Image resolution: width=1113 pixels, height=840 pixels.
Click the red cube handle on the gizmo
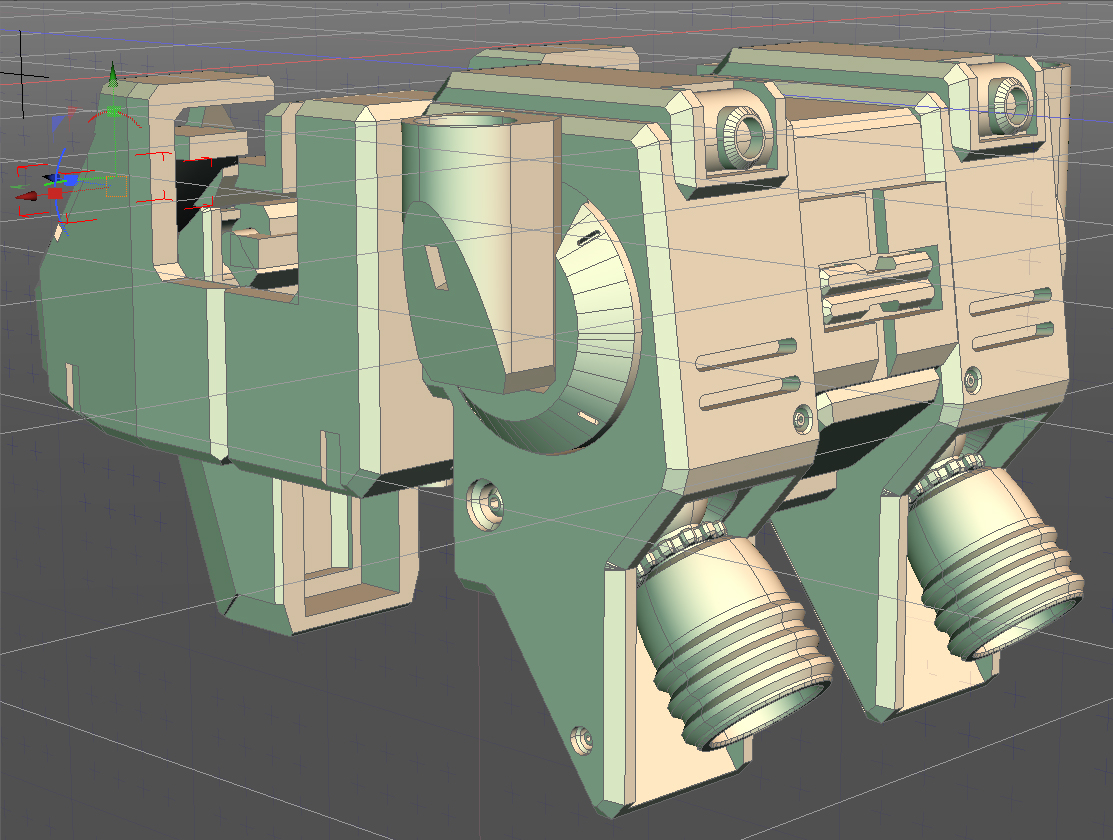pos(55,193)
